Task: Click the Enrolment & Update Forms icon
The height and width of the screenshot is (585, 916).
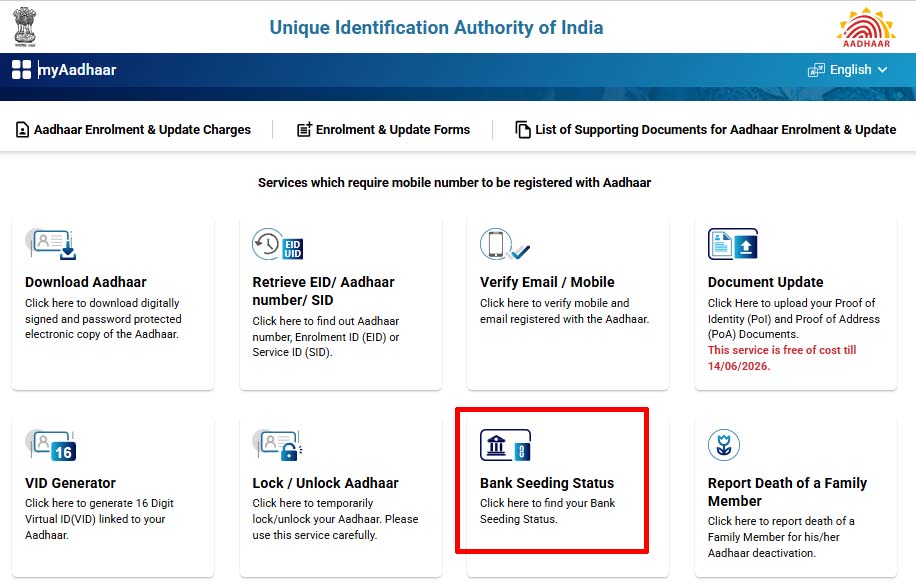Action: tap(304, 130)
